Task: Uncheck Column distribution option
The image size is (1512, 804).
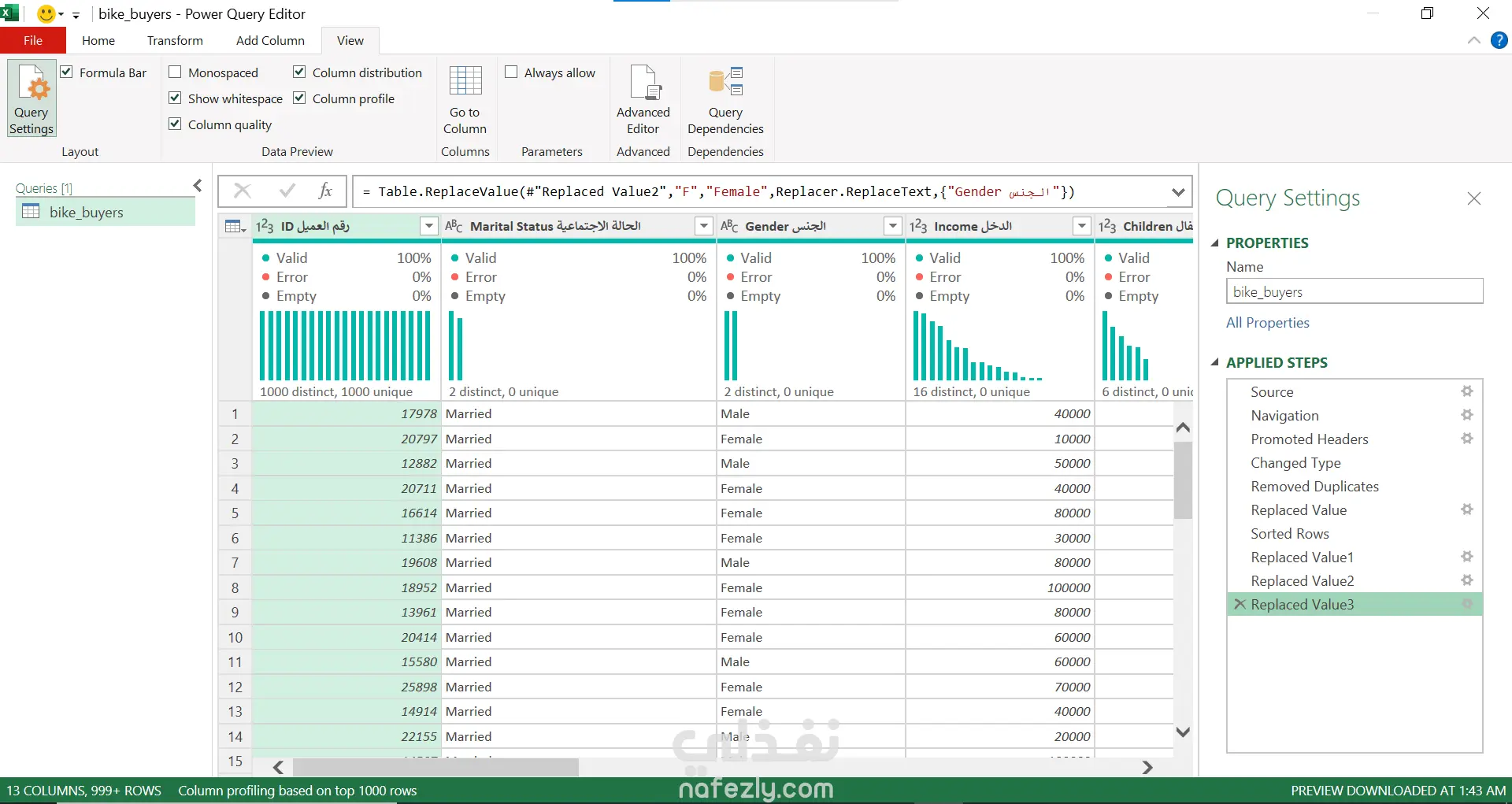Action: click(300, 72)
